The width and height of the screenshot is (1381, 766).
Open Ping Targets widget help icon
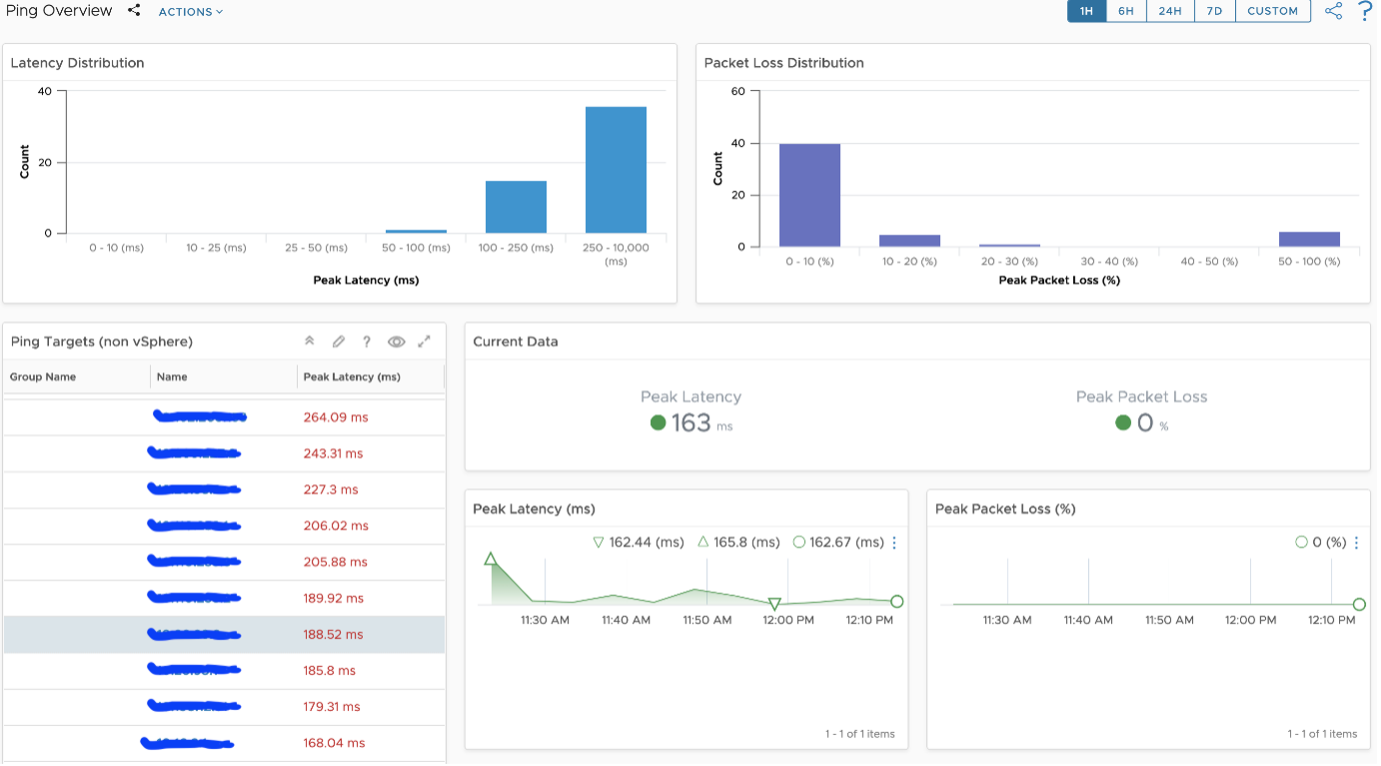coord(367,341)
